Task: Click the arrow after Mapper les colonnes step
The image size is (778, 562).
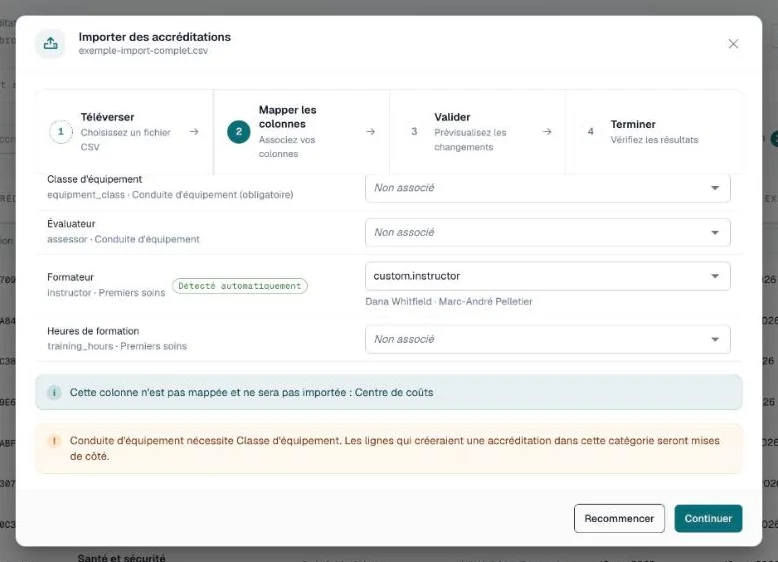Action: [x=371, y=131]
